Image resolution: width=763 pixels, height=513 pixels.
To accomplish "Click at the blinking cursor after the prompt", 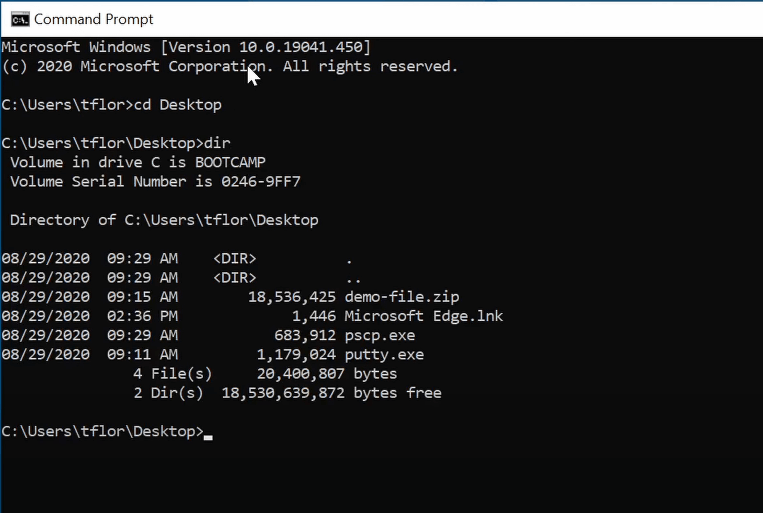I will tap(208, 433).
